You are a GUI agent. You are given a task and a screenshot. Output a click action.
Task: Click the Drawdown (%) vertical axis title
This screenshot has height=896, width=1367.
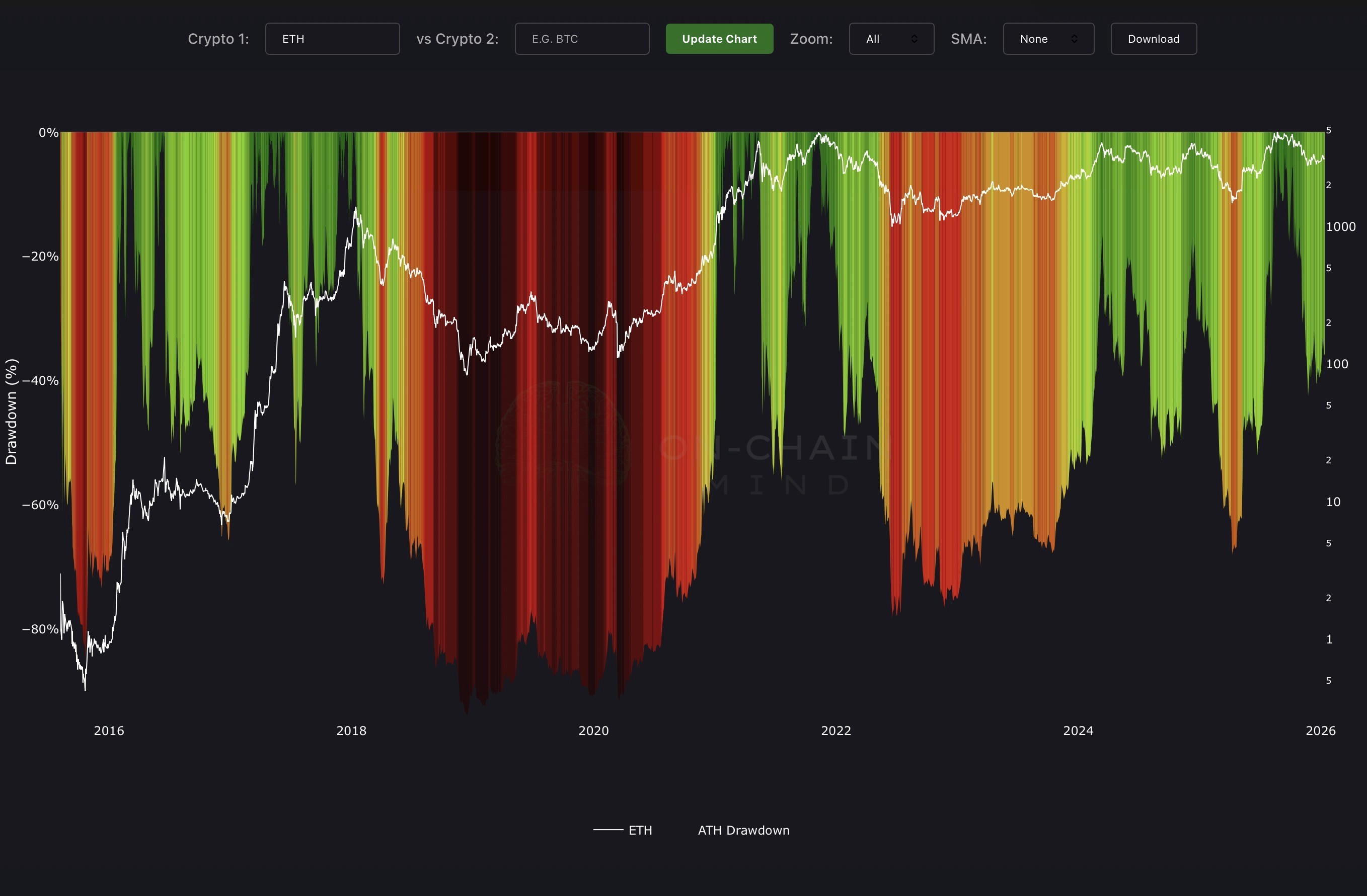tap(12, 411)
